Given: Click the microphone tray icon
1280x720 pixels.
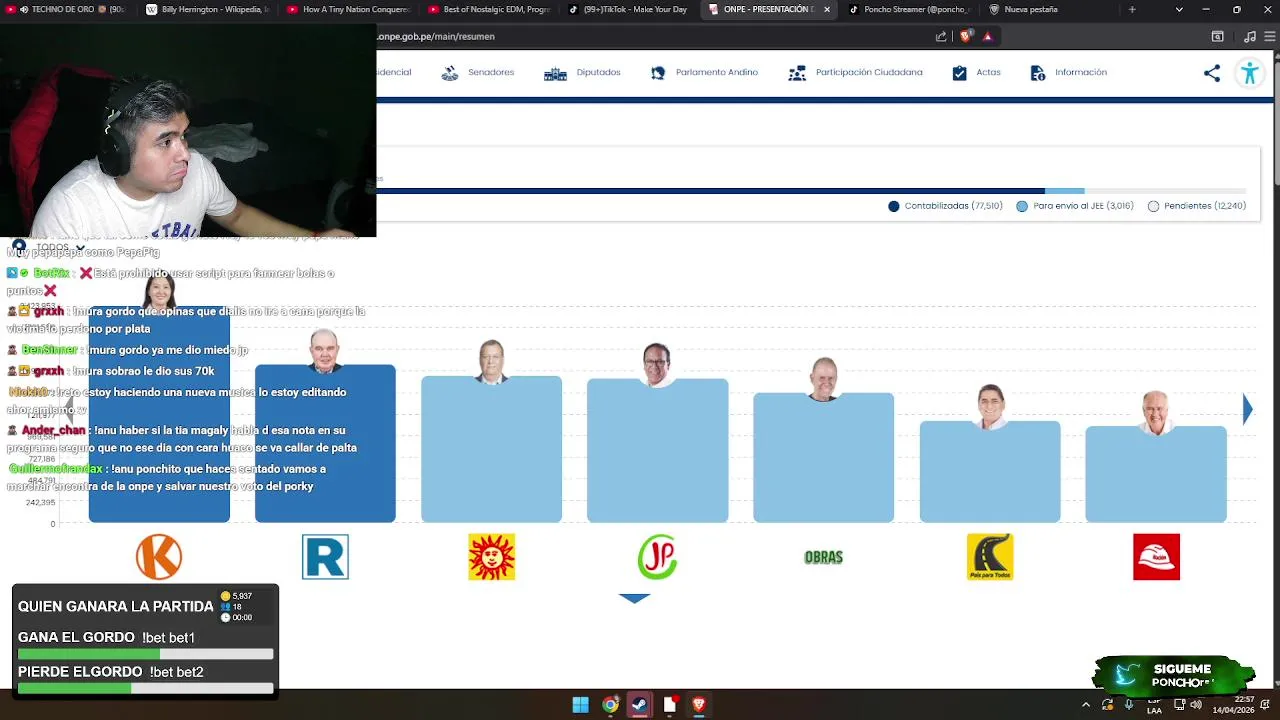Looking at the screenshot, I should [x=1129, y=705].
